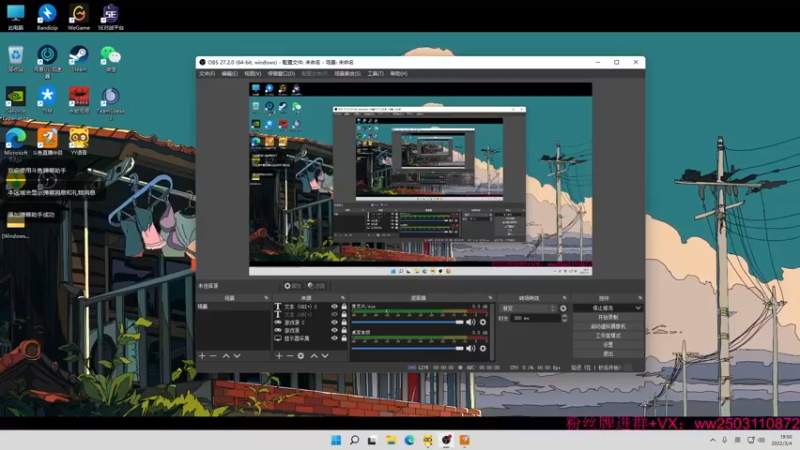The image size is (800, 450).
Task: Mute the 桌面音频 channel speaker
Action: tap(470, 348)
